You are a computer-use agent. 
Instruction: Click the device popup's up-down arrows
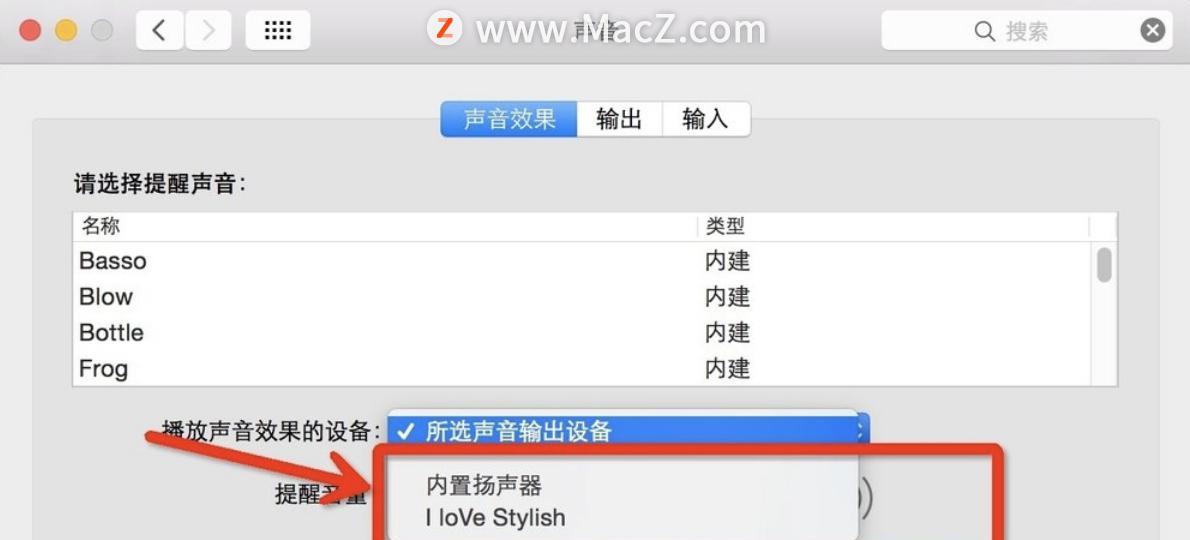coord(861,431)
